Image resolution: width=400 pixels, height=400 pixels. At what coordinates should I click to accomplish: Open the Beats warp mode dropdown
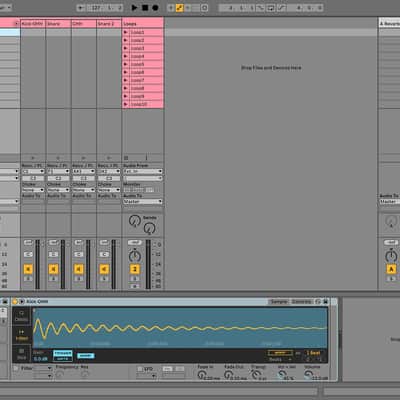point(280,360)
